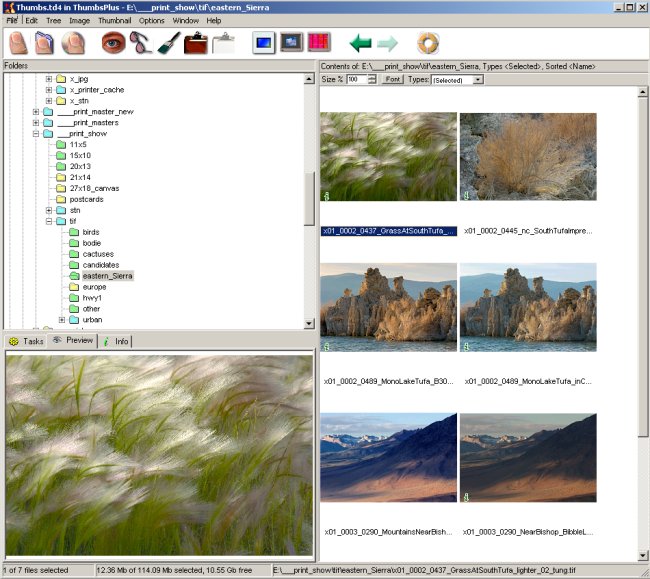Viewport: 650px width, 579px height.
Task: Open the Thumbnail menu
Action: coord(114,20)
